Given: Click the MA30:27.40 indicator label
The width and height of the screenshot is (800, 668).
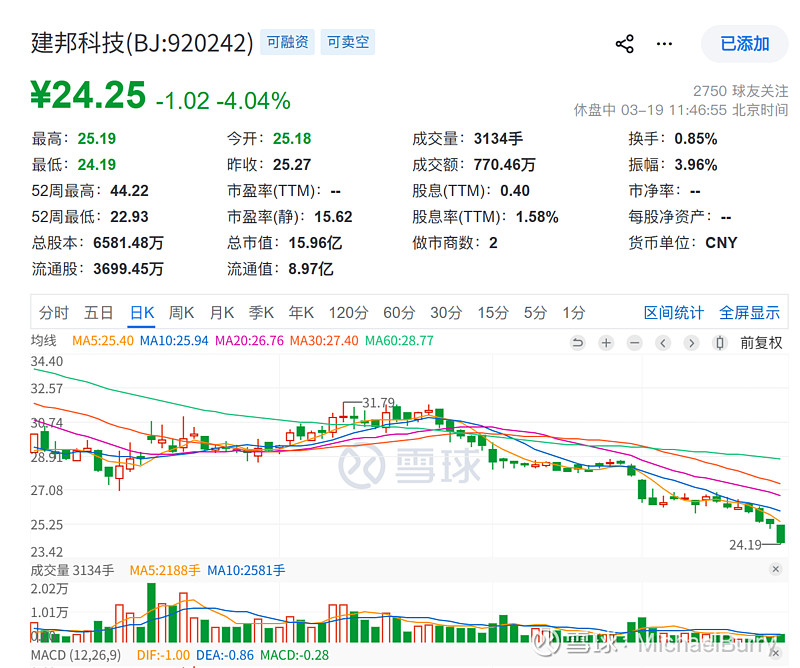Looking at the screenshot, I should (x=324, y=340).
